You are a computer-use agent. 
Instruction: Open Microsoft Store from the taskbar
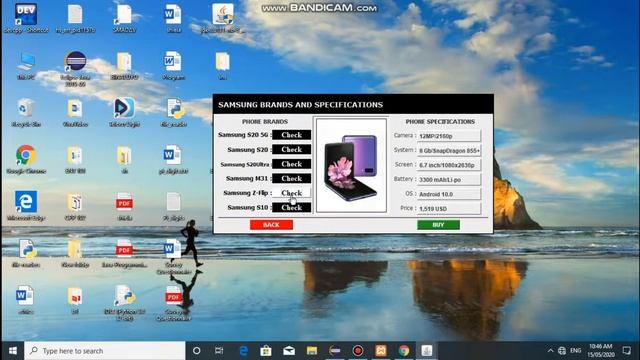coord(266,351)
